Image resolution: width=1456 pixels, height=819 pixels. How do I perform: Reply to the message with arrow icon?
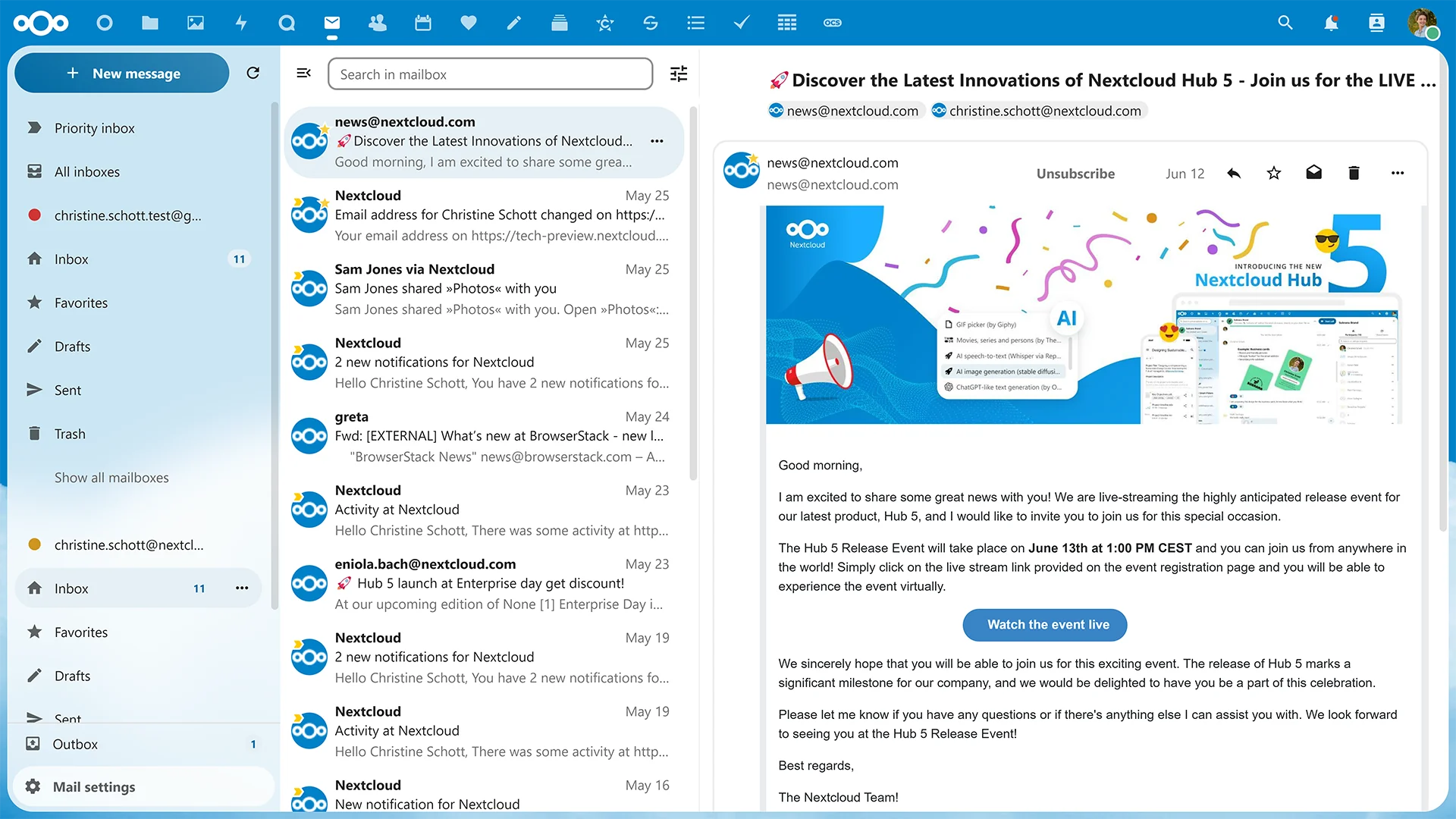[1234, 173]
